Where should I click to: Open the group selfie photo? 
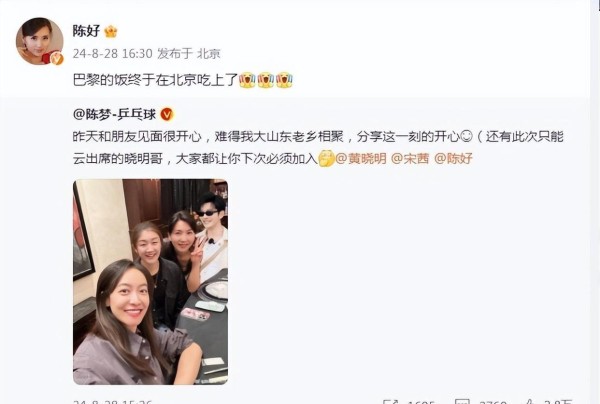click(x=150, y=282)
